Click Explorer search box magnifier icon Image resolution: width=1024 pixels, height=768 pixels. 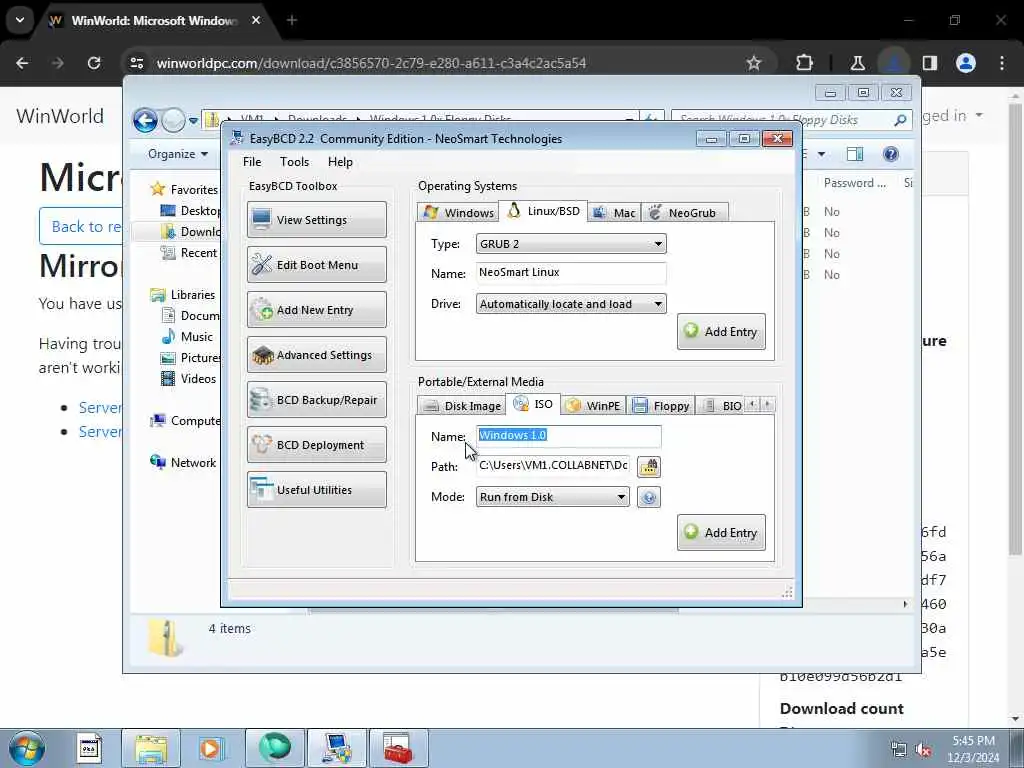click(x=900, y=120)
